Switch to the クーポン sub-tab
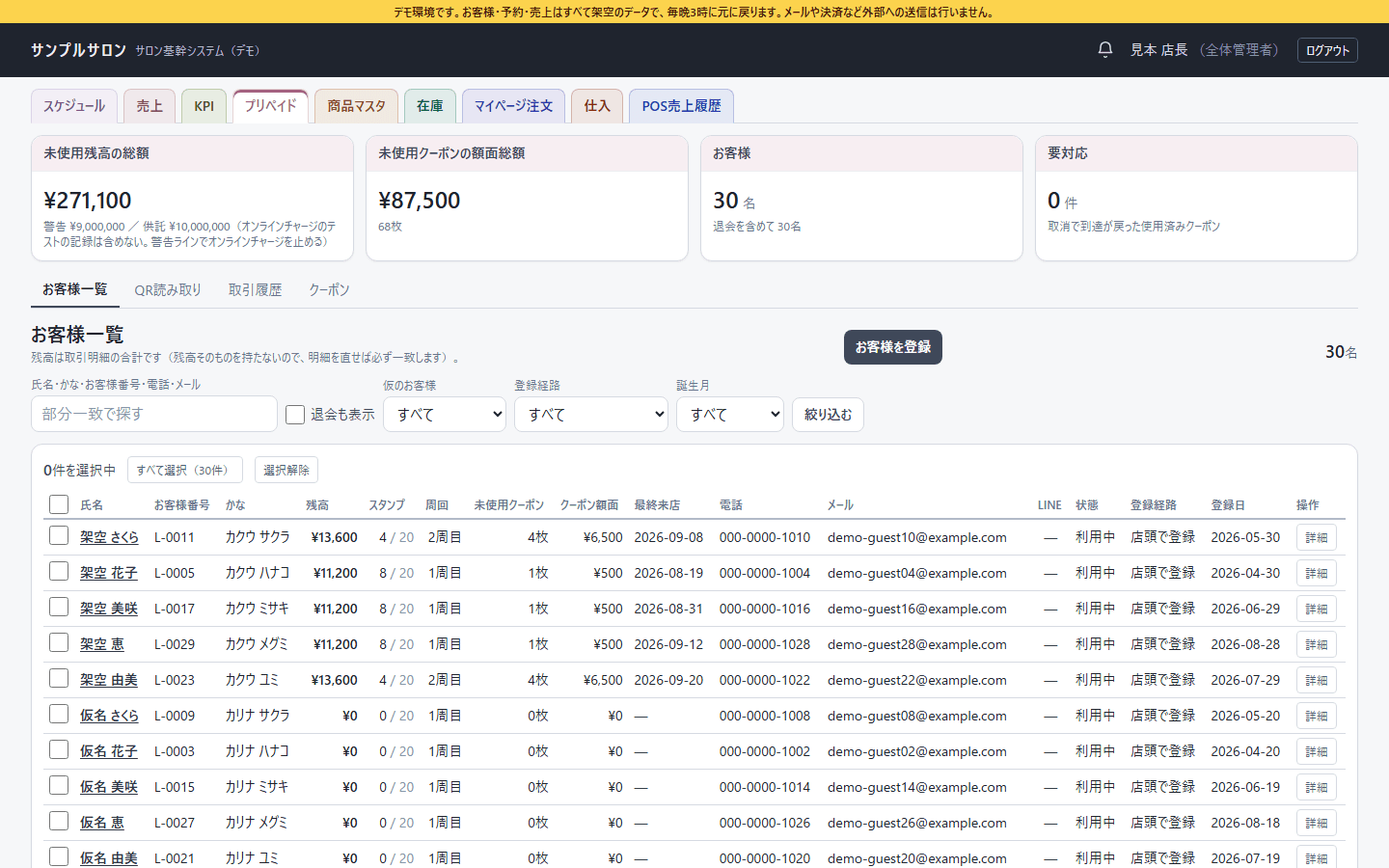Viewport: 1389px width, 868px height. tap(329, 290)
